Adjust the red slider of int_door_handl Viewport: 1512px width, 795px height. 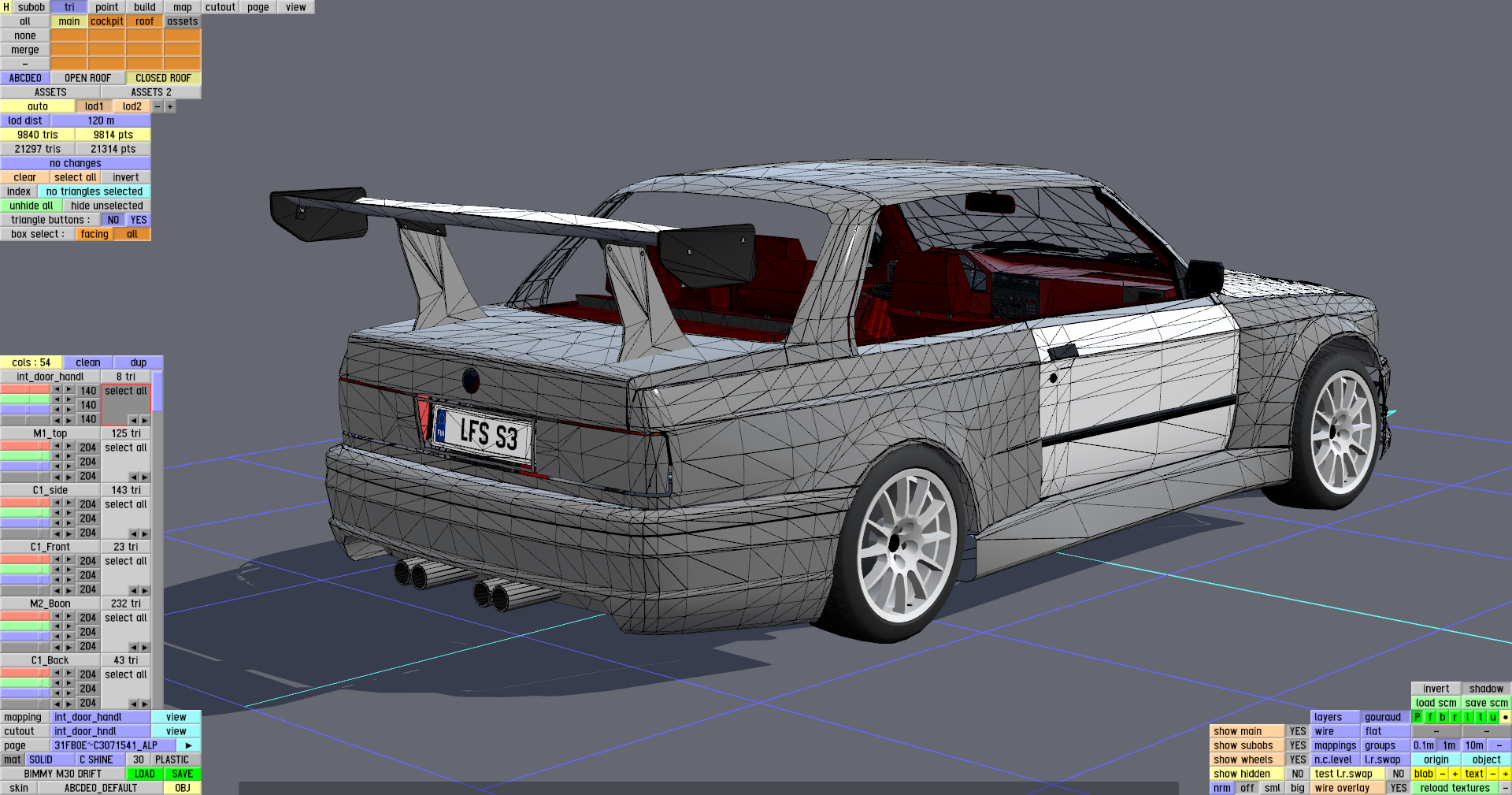[x=25, y=390]
